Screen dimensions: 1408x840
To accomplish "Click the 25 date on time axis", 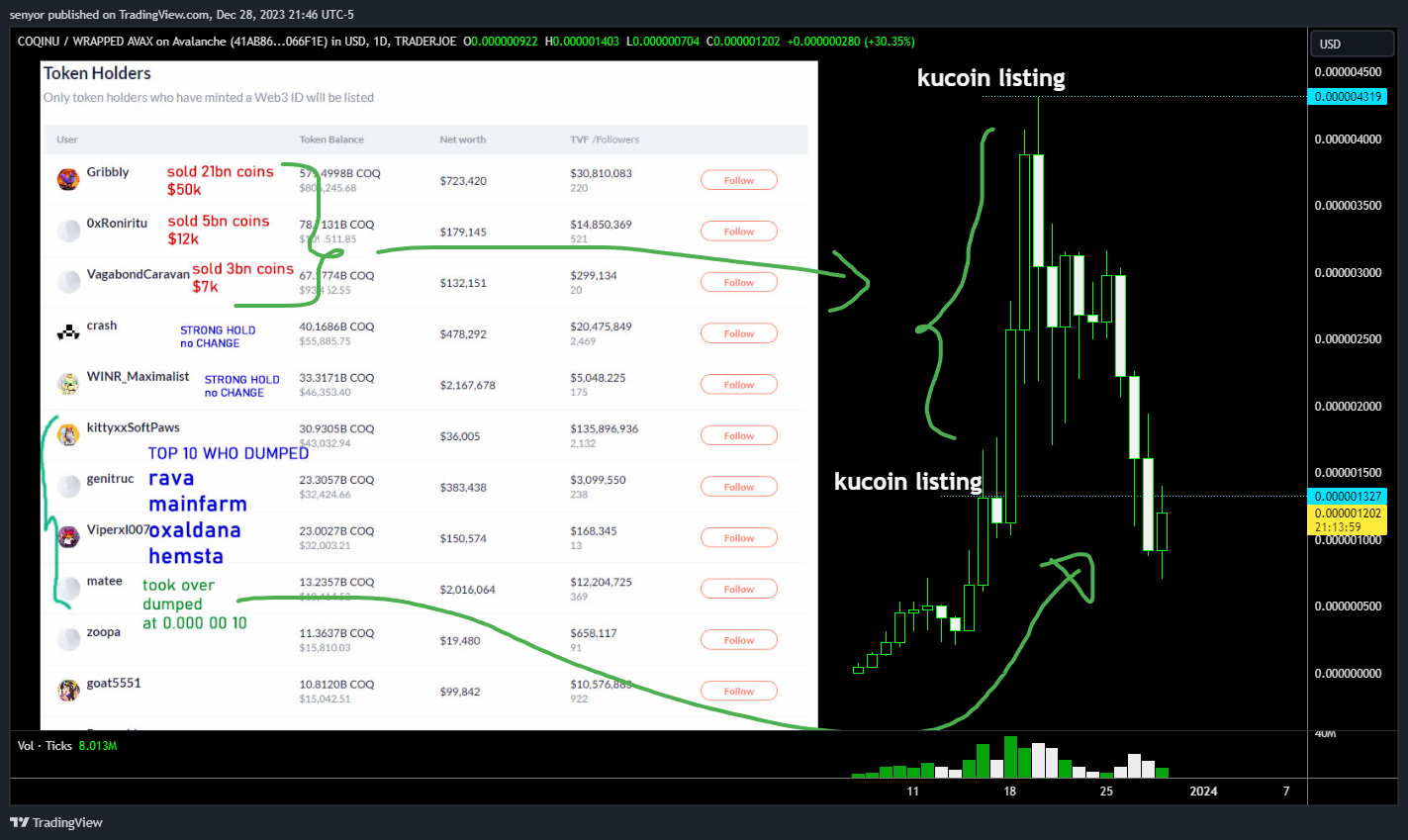I will point(1106,792).
